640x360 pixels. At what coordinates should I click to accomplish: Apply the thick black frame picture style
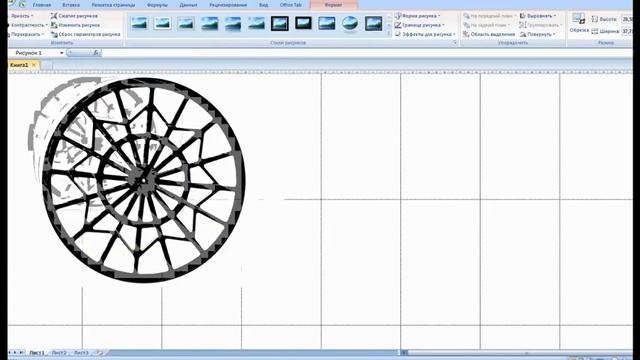tap(303, 23)
